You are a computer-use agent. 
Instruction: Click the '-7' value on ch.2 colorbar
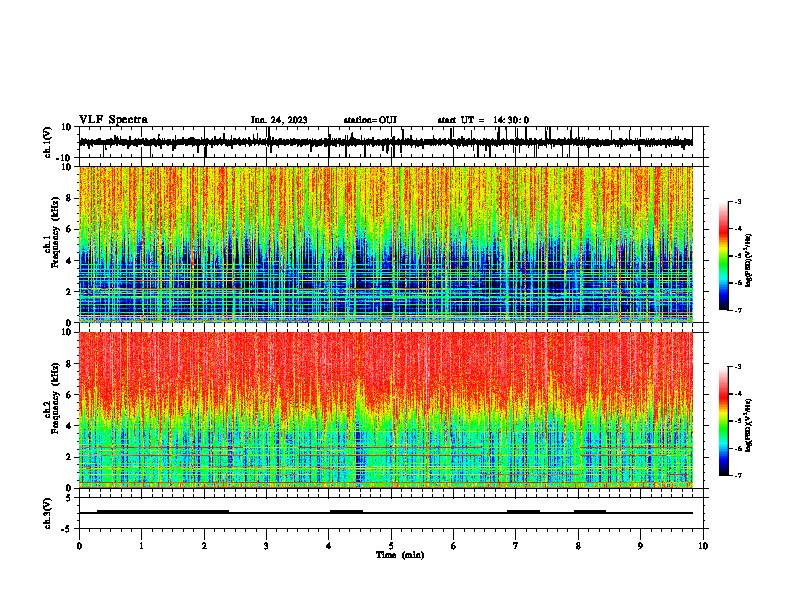[738, 475]
